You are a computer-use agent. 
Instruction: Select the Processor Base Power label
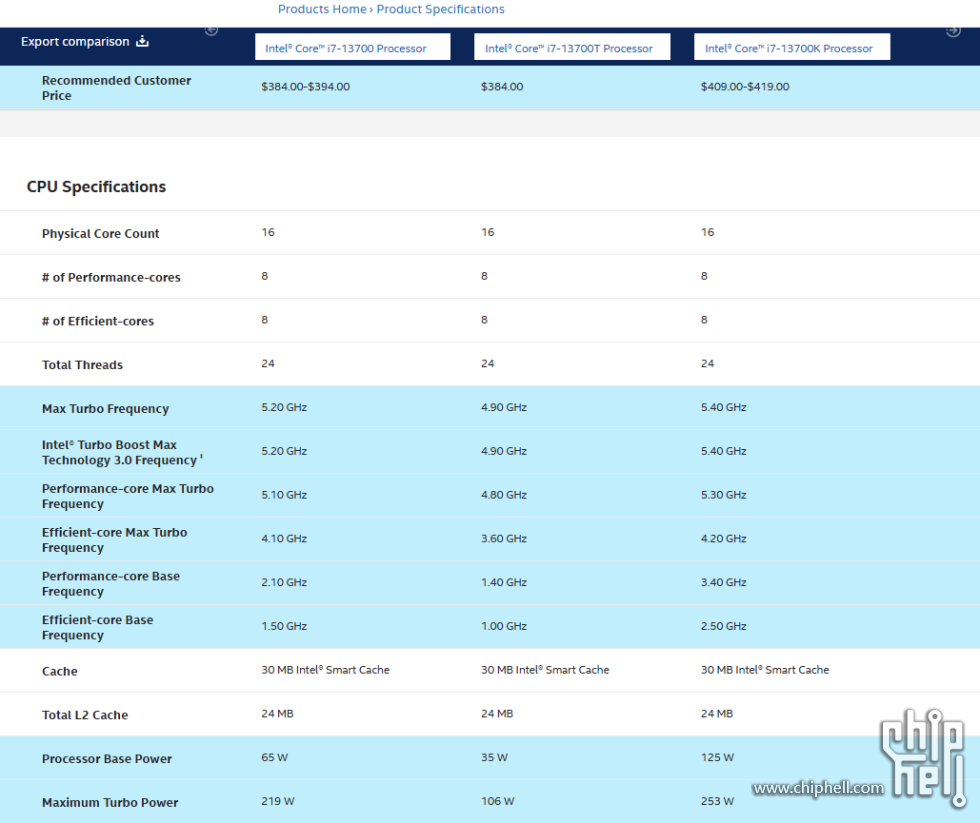[x=107, y=759]
